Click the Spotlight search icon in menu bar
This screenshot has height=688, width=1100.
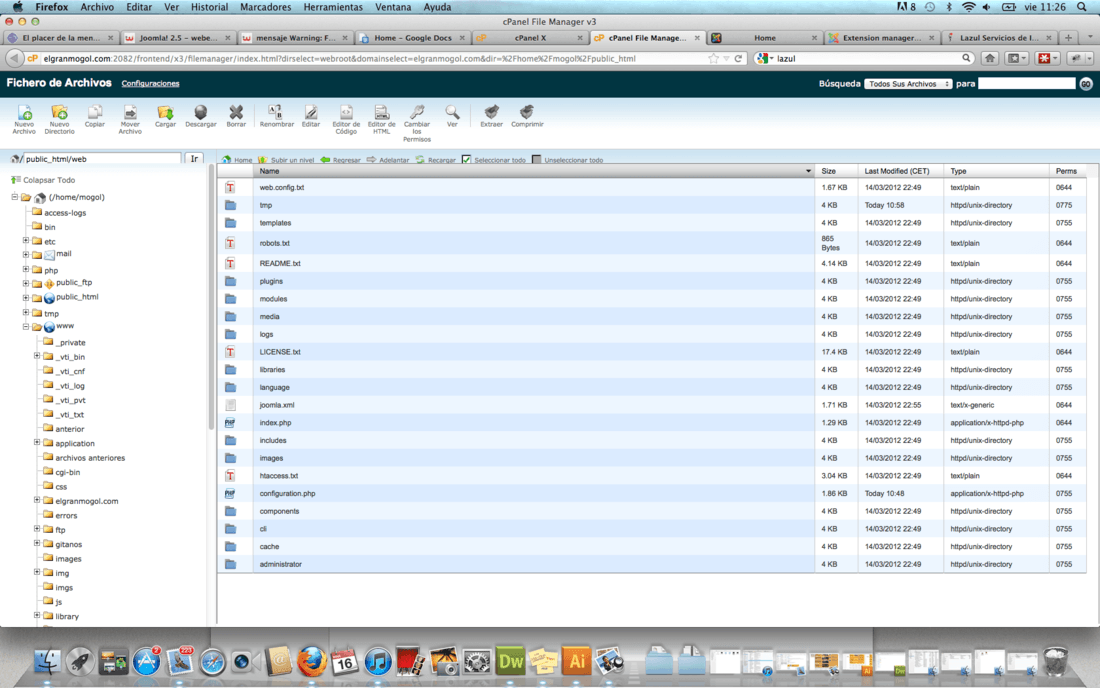[x=1082, y=7]
